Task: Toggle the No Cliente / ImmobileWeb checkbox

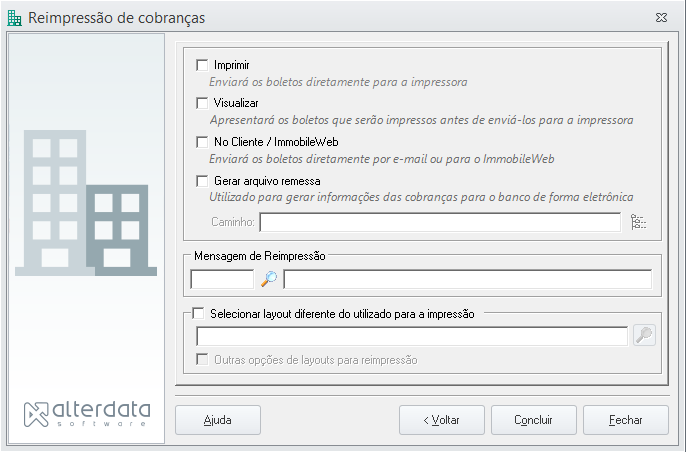Action: 202,142
